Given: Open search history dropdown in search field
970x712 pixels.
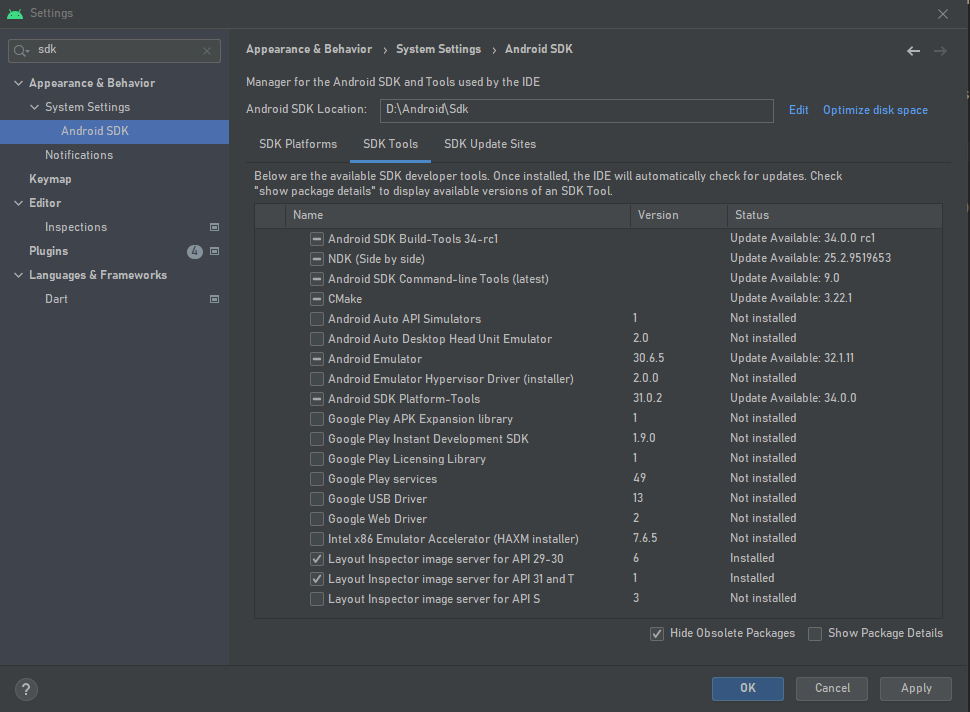Looking at the screenshot, I should tap(28, 51).
